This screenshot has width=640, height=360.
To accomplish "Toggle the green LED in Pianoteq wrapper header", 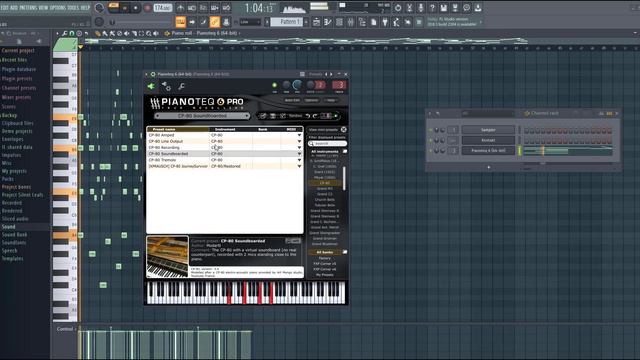I will (274, 85).
